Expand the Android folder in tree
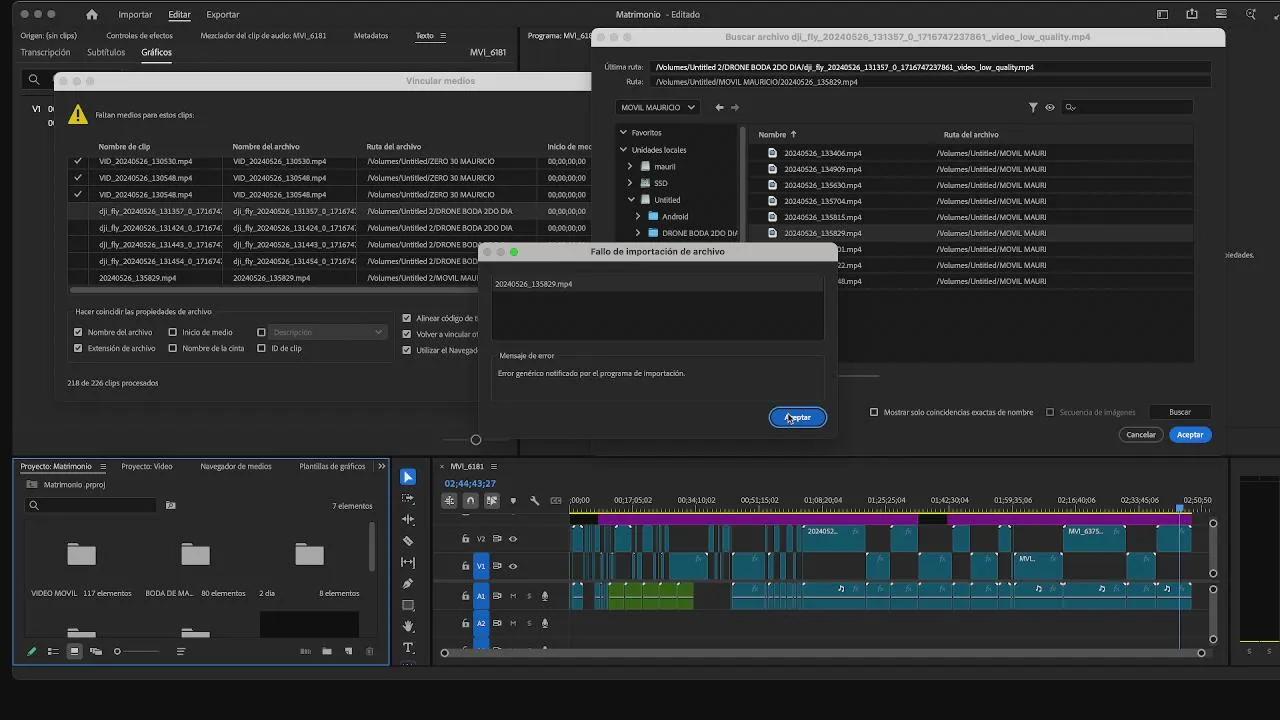 (x=638, y=216)
